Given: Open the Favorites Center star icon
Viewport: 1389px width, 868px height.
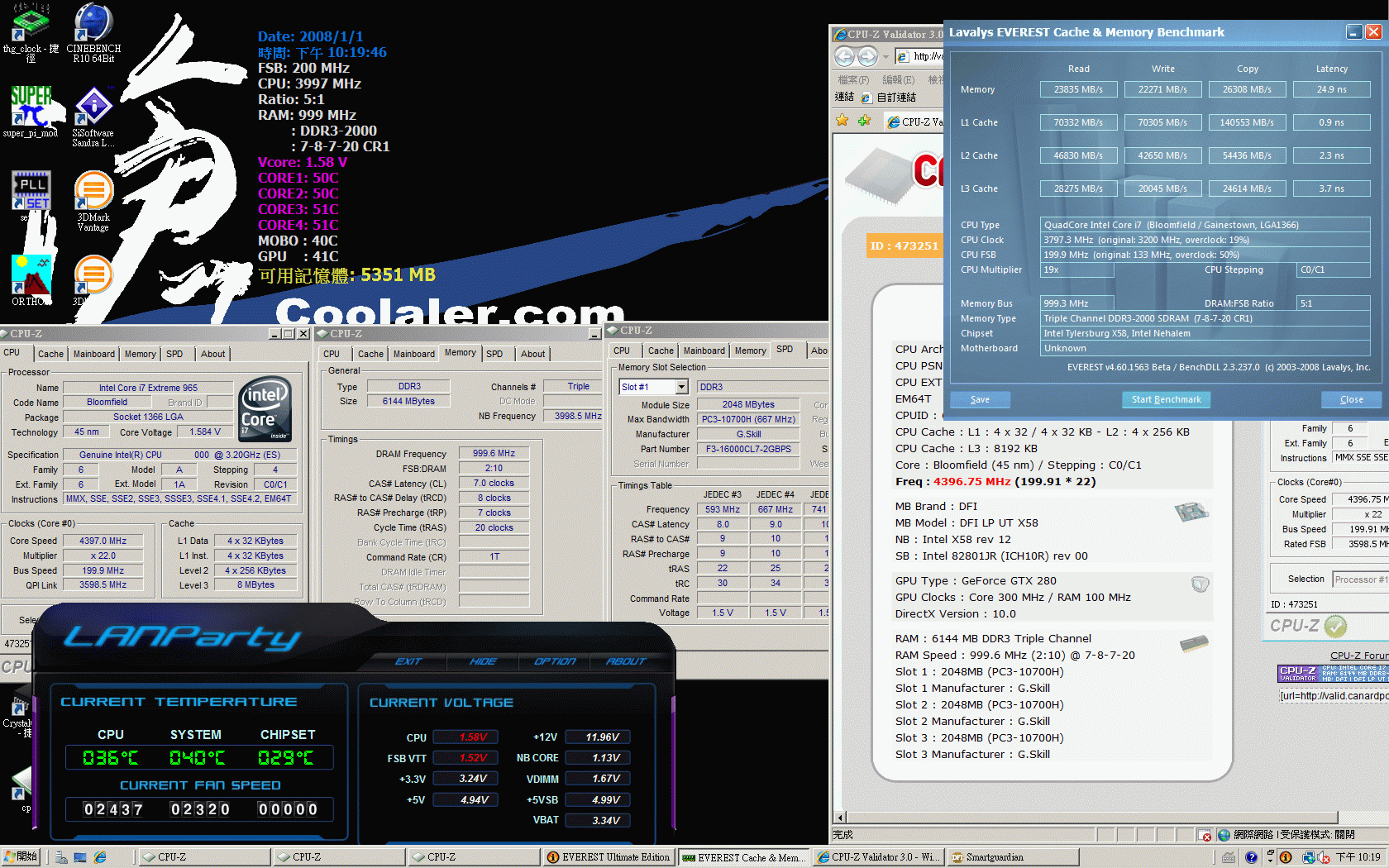Looking at the screenshot, I should pyautogui.click(x=842, y=121).
